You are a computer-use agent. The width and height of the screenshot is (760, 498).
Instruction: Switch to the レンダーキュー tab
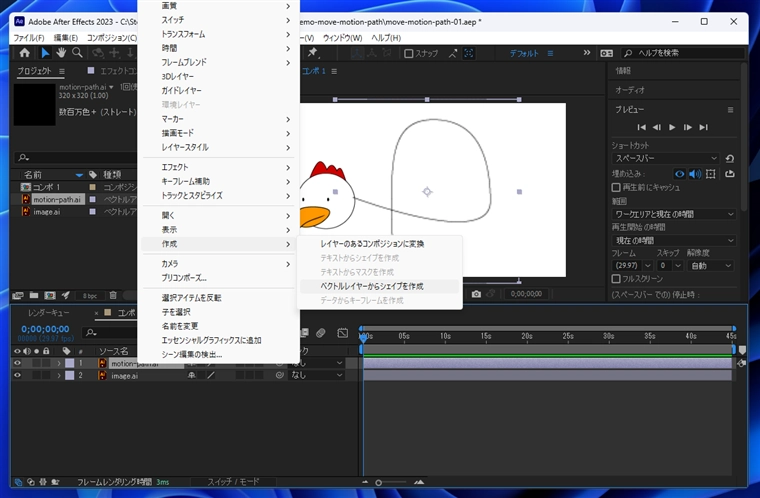click(x=48, y=313)
